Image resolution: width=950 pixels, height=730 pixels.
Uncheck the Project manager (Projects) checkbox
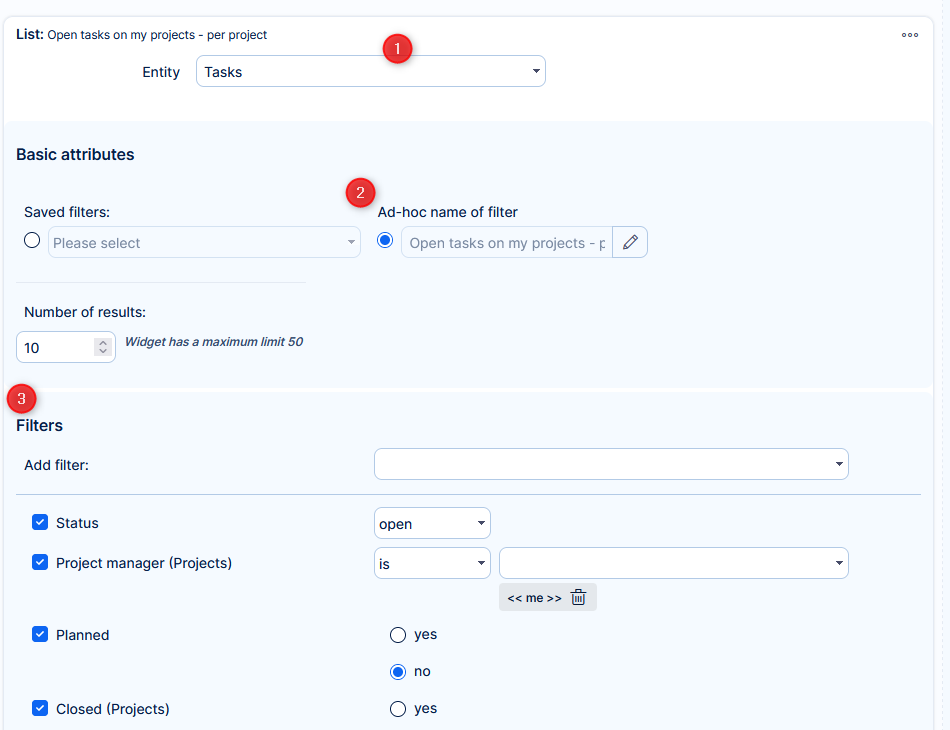[x=40, y=563]
